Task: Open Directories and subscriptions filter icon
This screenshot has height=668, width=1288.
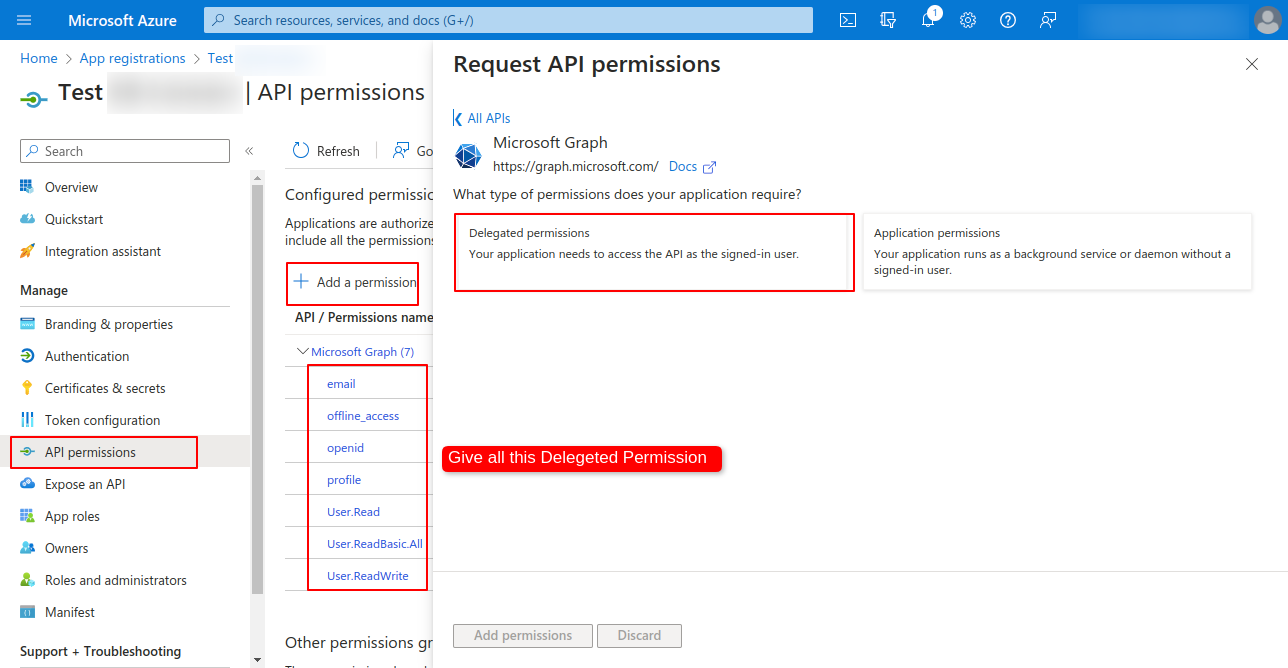Action: coord(888,20)
